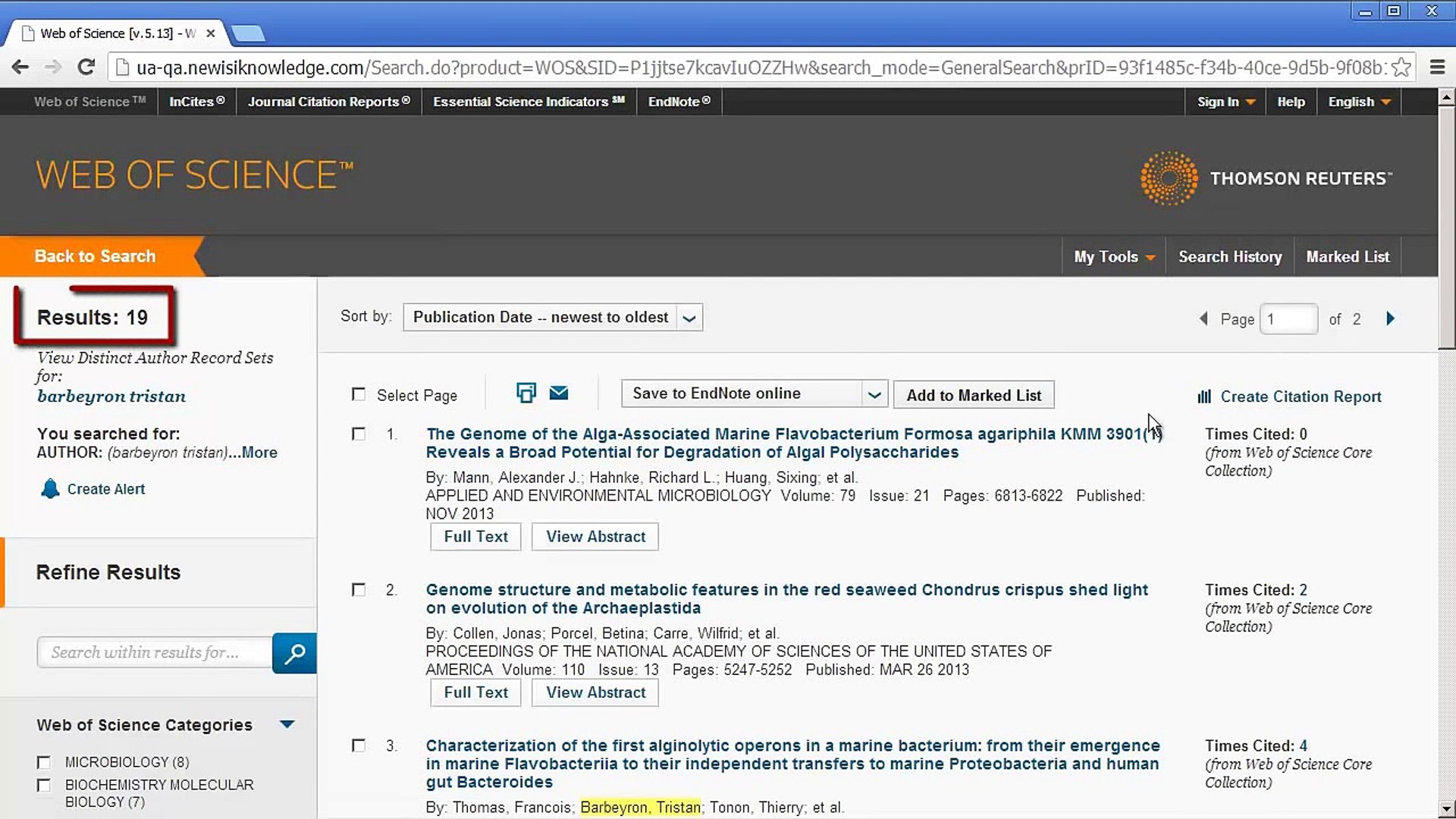Open the Sort by Publication Date dropdown

pyautogui.click(x=553, y=318)
